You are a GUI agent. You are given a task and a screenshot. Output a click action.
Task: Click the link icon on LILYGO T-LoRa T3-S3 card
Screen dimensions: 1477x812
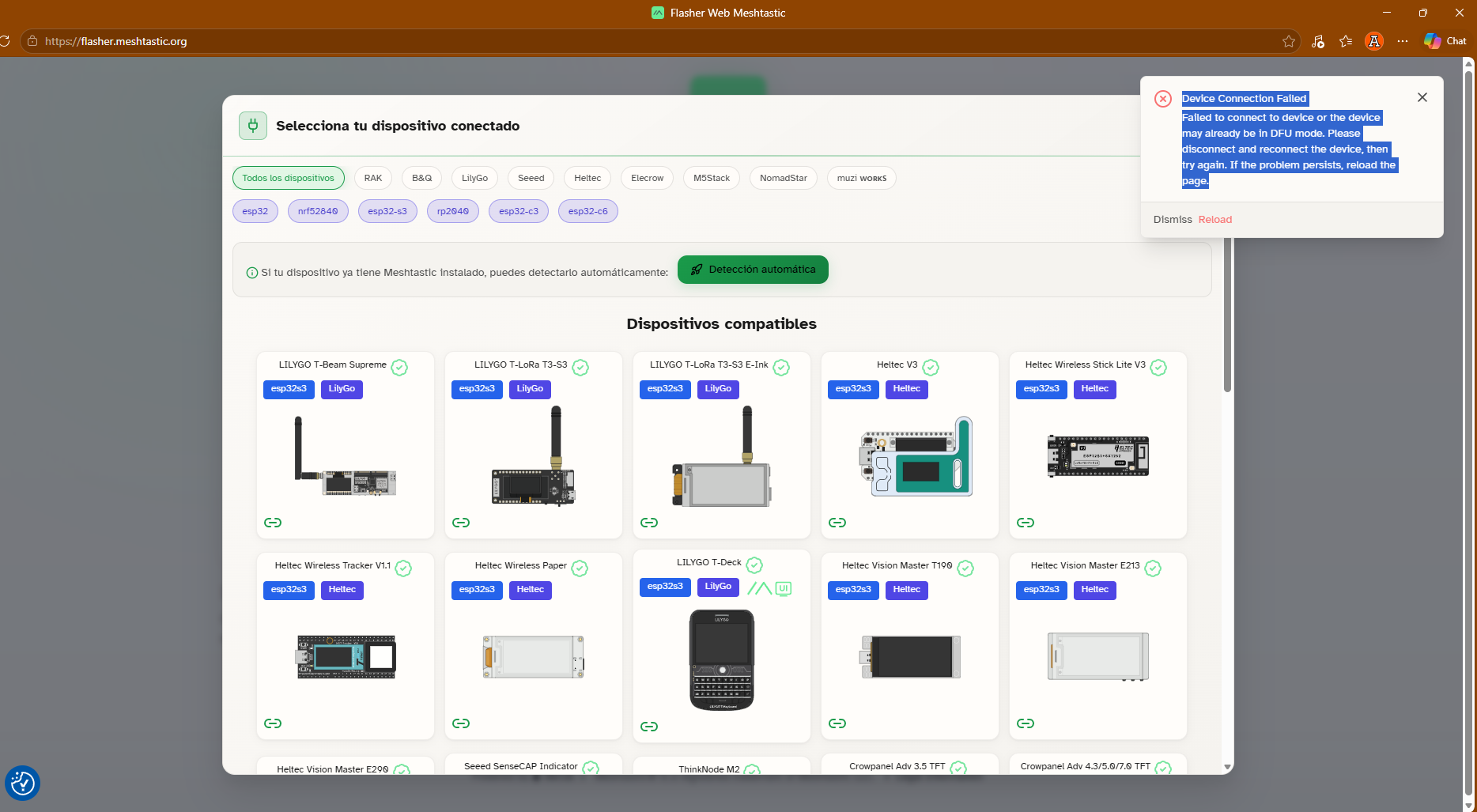coord(461,523)
